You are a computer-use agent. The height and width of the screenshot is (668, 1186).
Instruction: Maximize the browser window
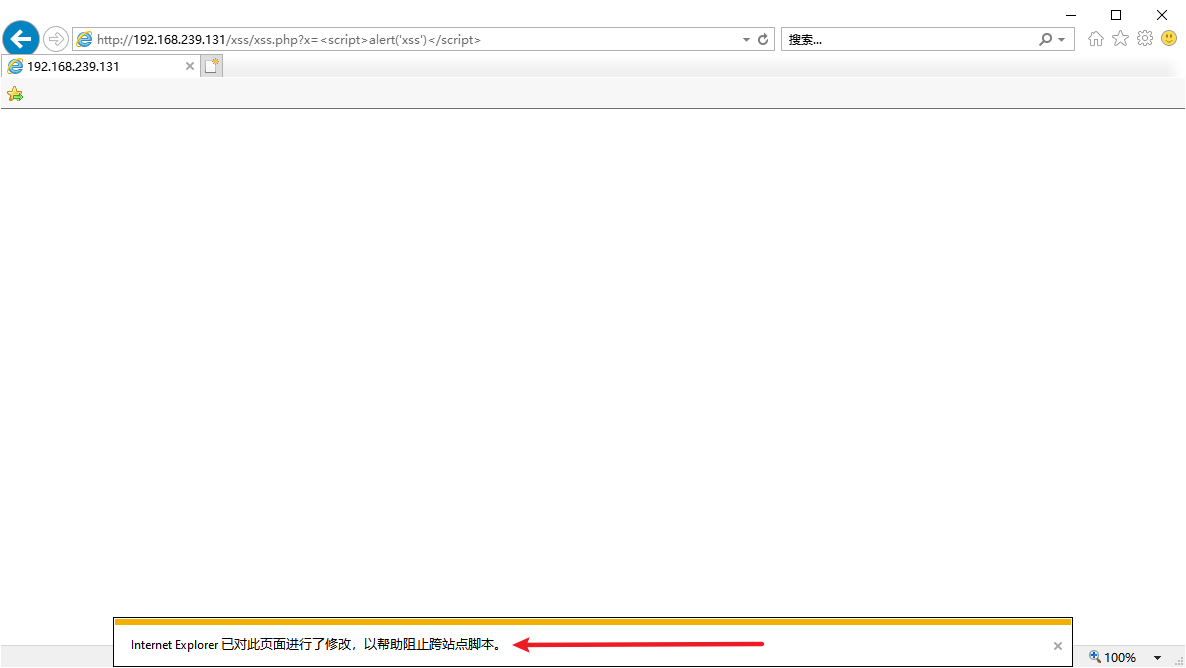(x=1116, y=15)
